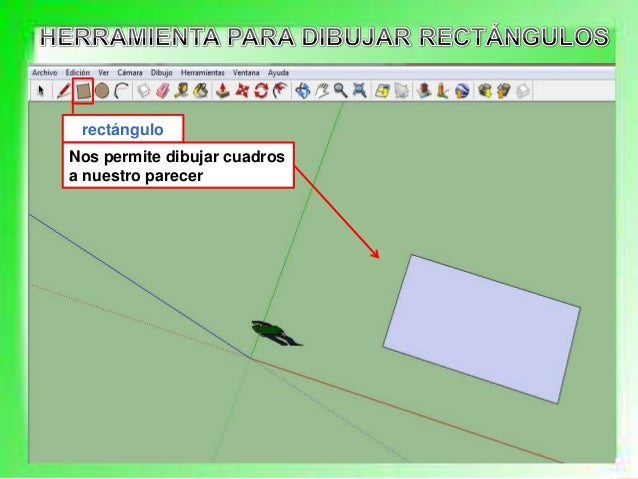
Task: Open the Archivo menu
Action: 44,72
